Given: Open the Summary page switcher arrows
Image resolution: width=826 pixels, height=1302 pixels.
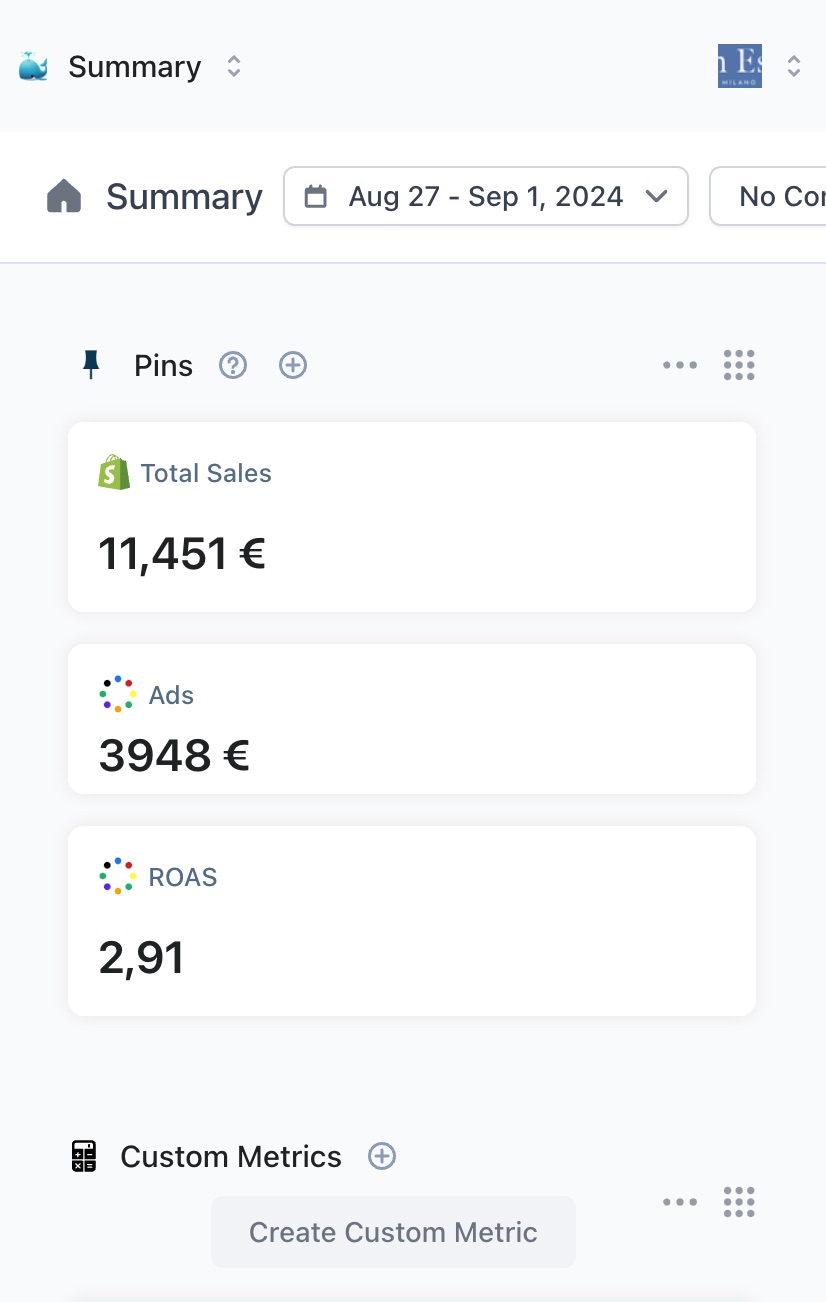Looking at the screenshot, I should point(233,67).
